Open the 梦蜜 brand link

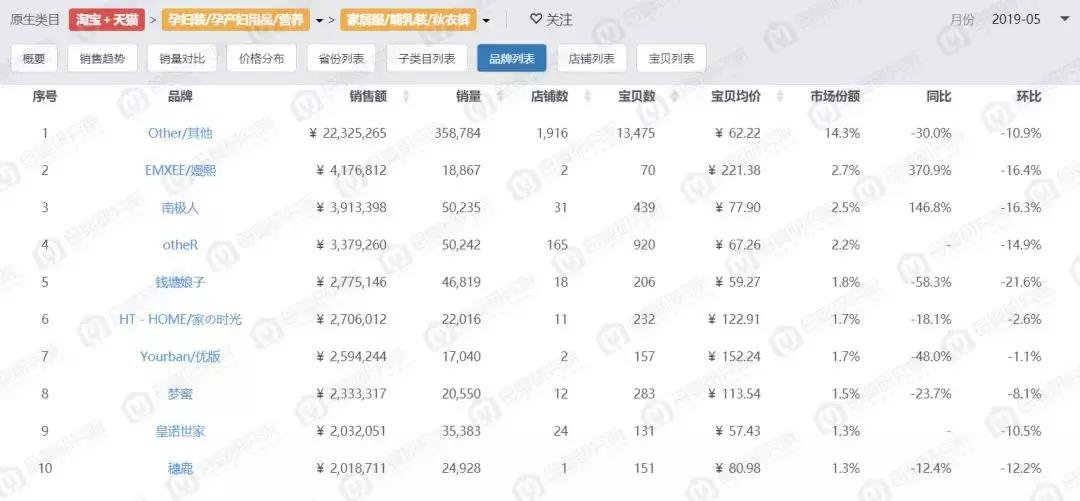(x=180, y=393)
